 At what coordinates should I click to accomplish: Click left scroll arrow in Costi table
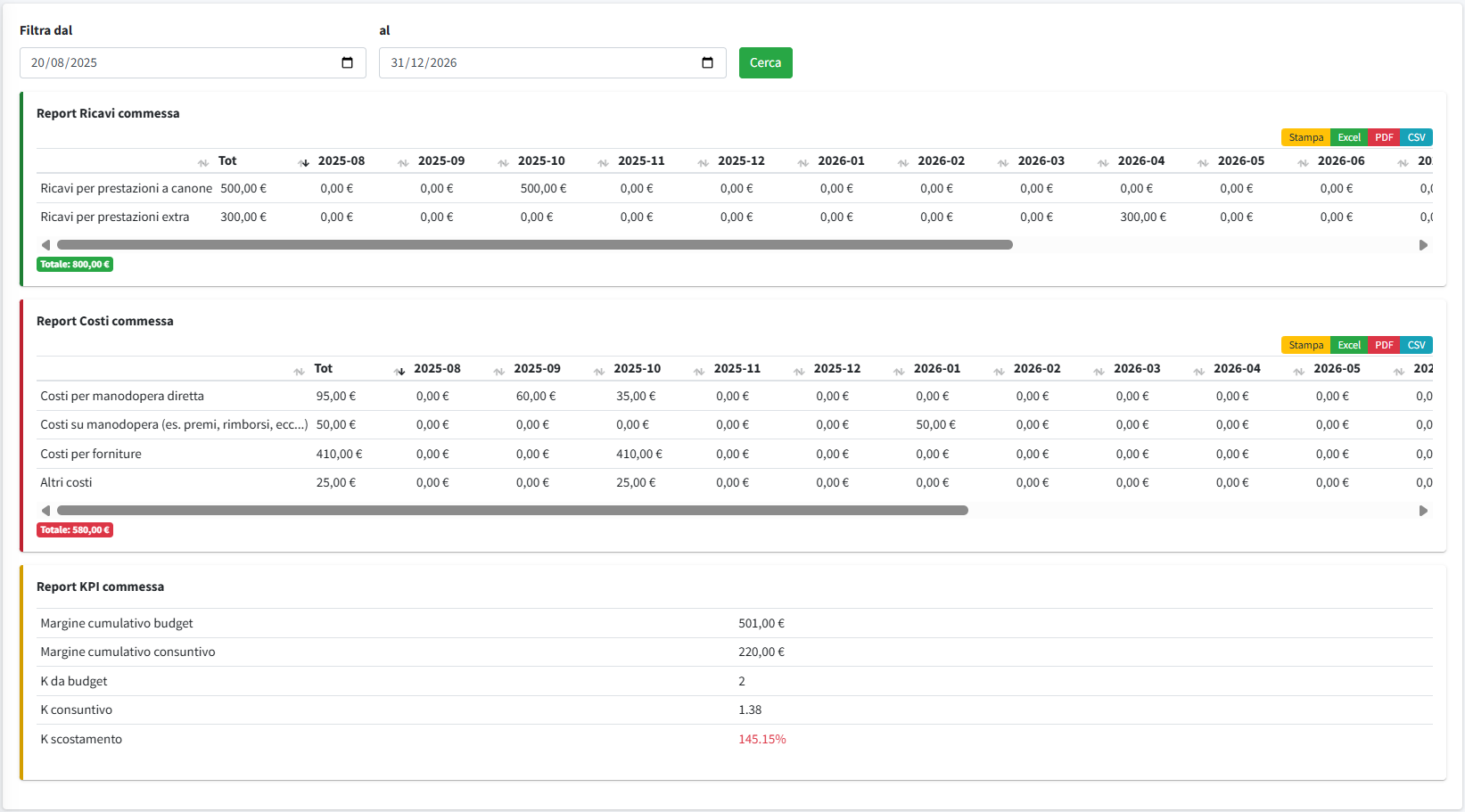[45, 511]
